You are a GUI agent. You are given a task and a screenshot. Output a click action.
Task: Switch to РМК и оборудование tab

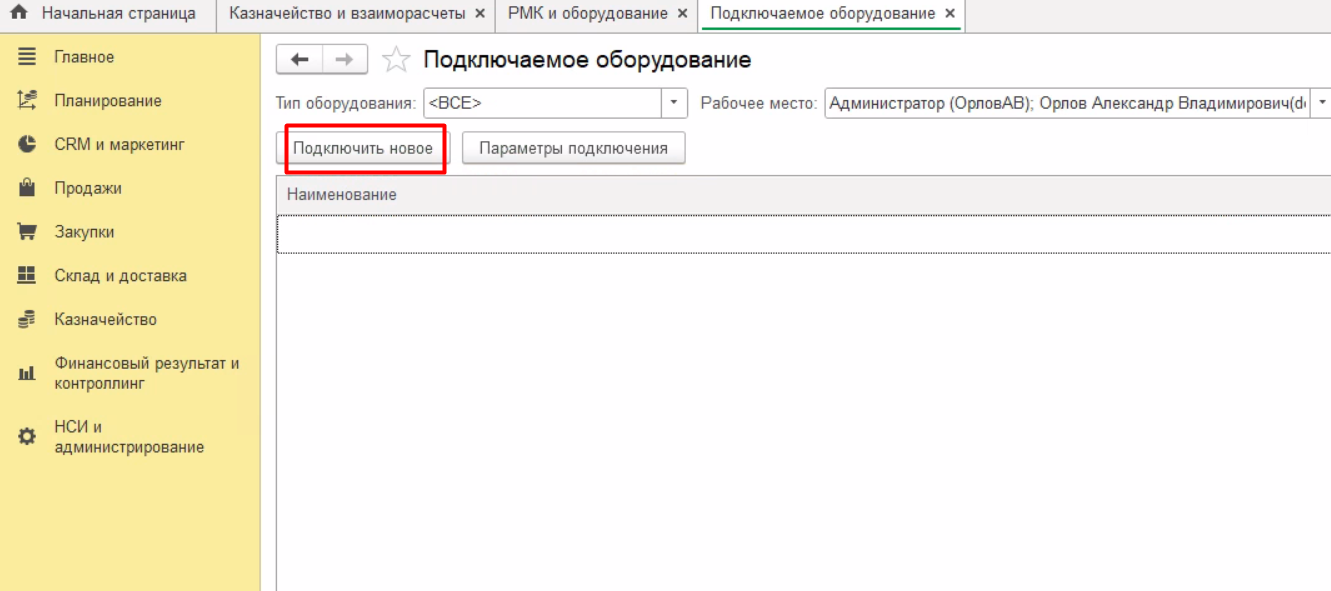[587, 14]
